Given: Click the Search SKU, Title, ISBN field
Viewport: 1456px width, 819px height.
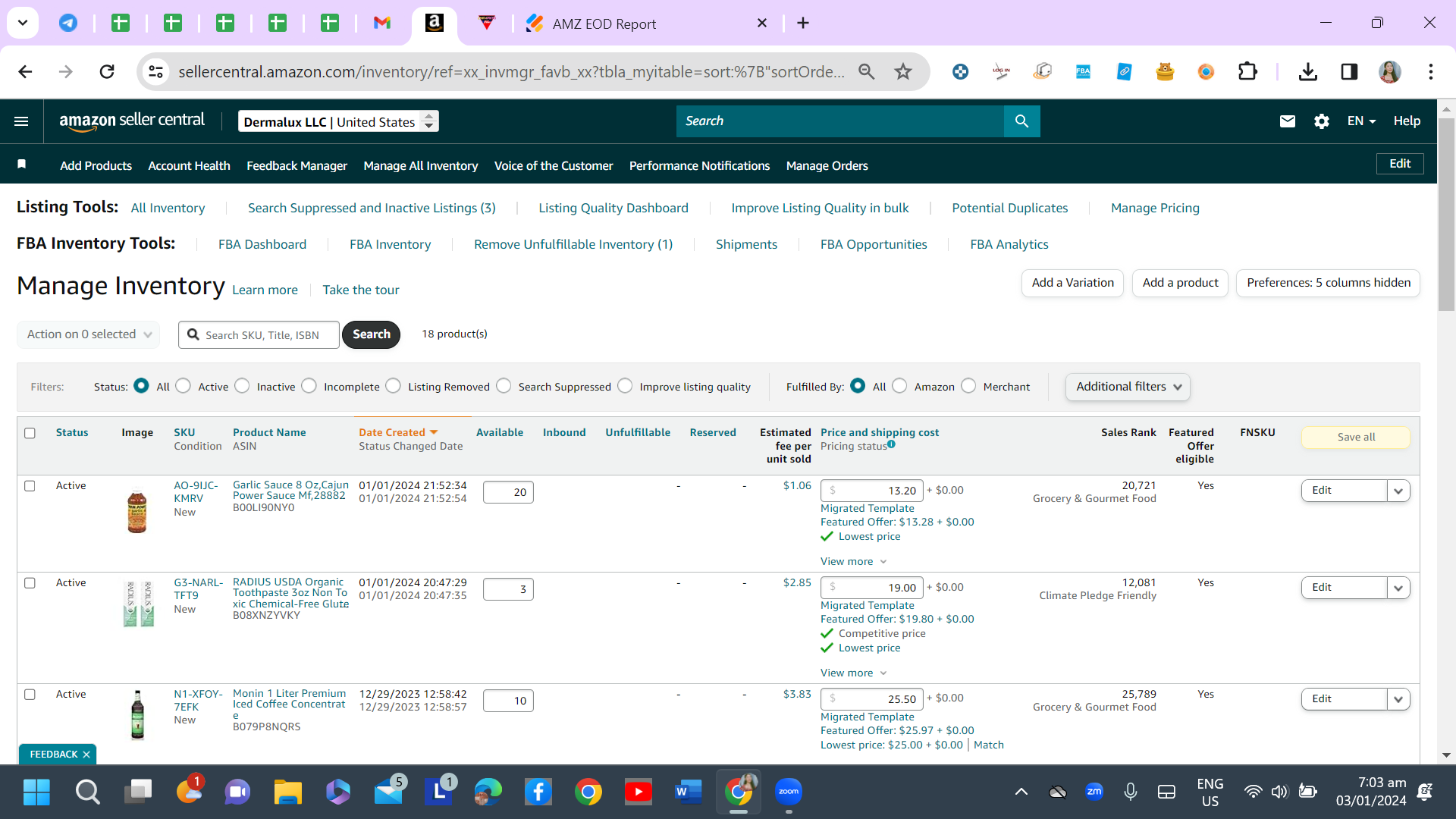Looking at the screenshot, I should pyautogui.click(x=259, y=334).
